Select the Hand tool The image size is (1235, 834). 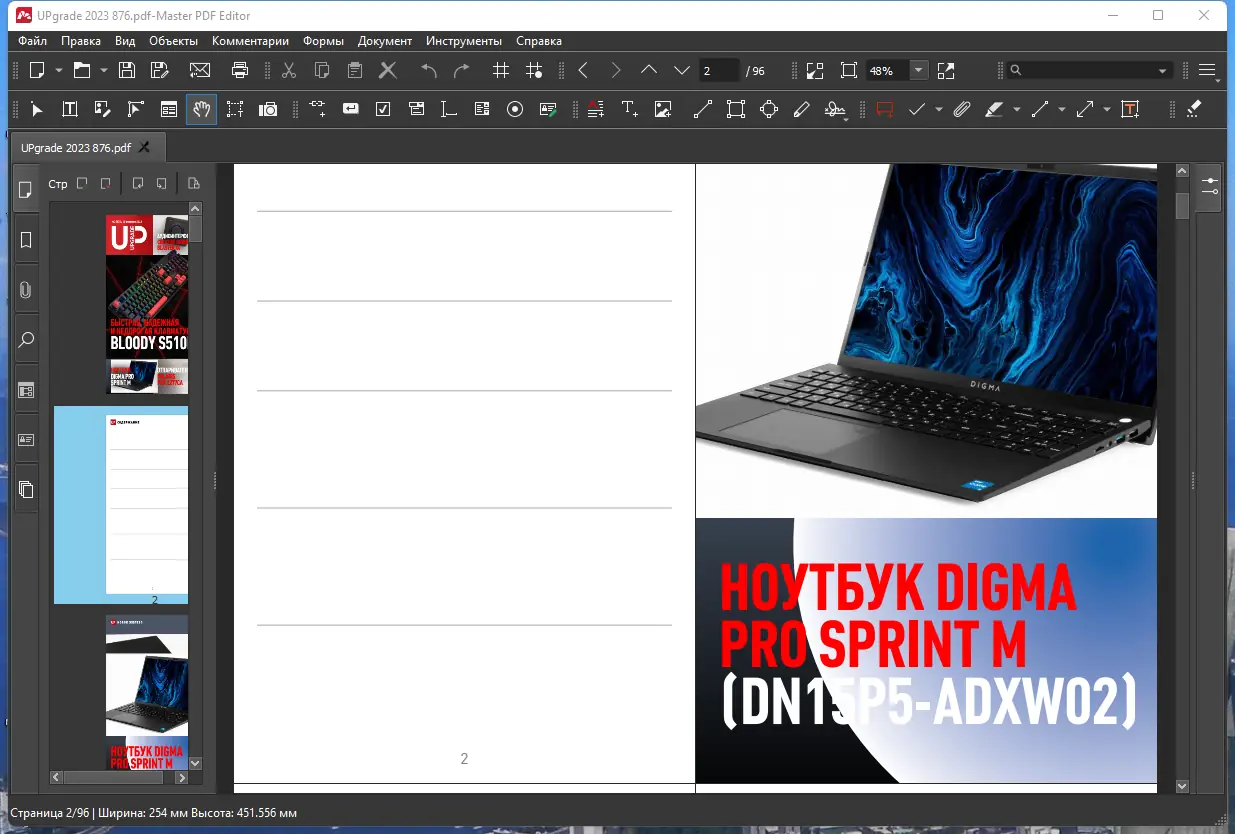(202, 109)
